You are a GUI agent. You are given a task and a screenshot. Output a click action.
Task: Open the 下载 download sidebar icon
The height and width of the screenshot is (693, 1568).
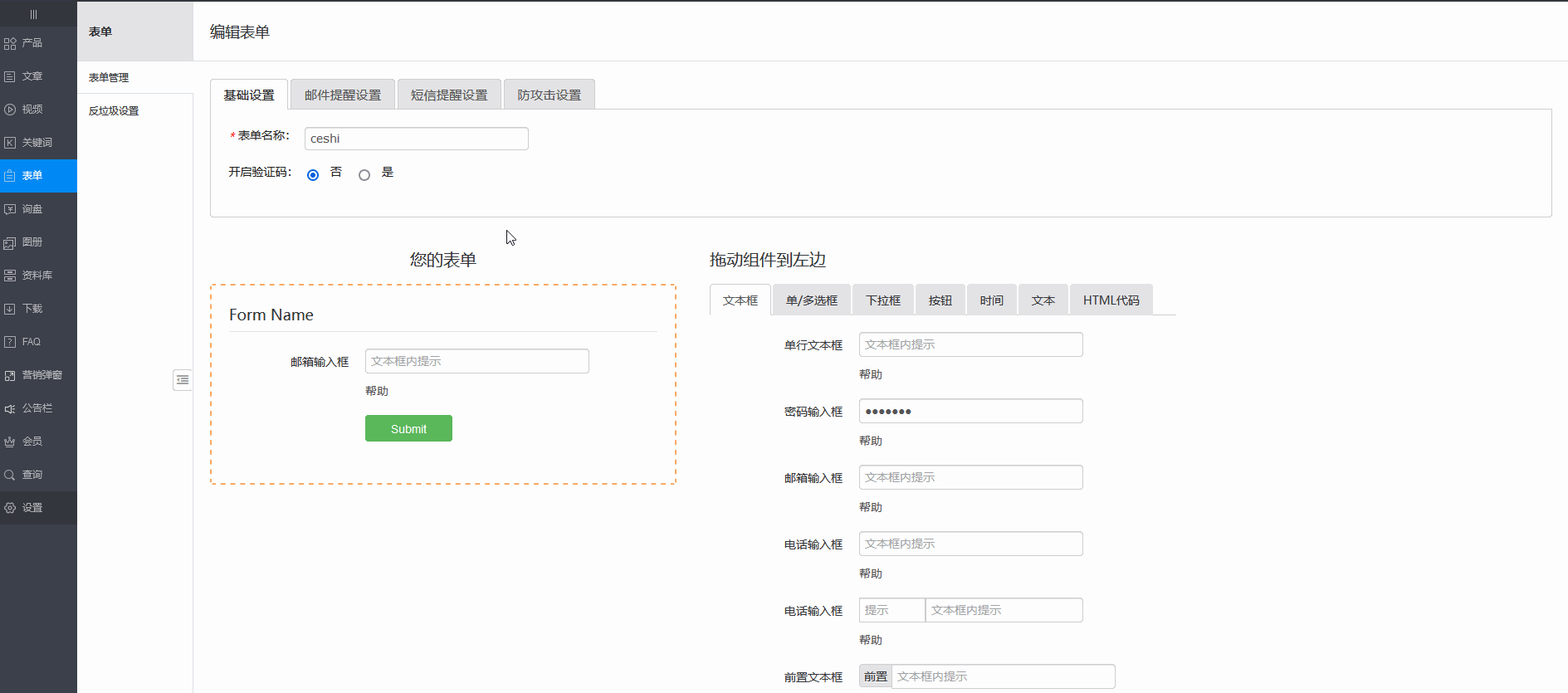(10, 309)
